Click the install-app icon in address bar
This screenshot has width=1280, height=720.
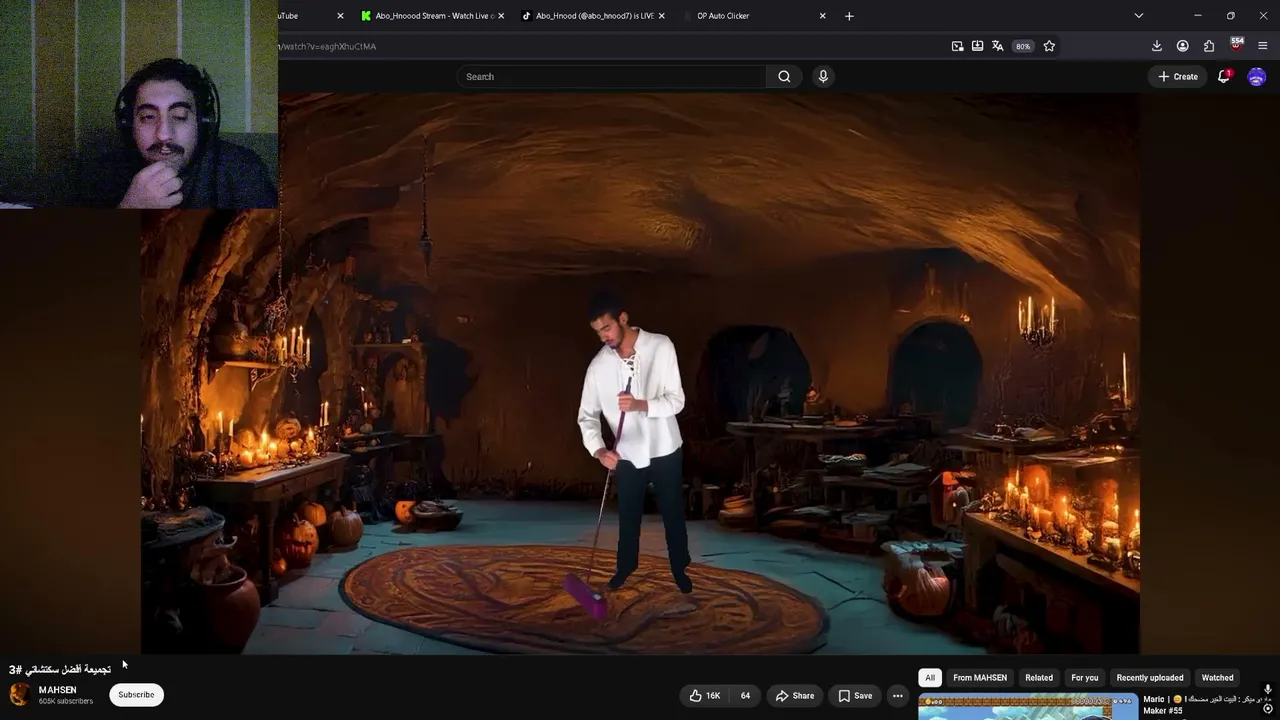(x=977, y=46)
